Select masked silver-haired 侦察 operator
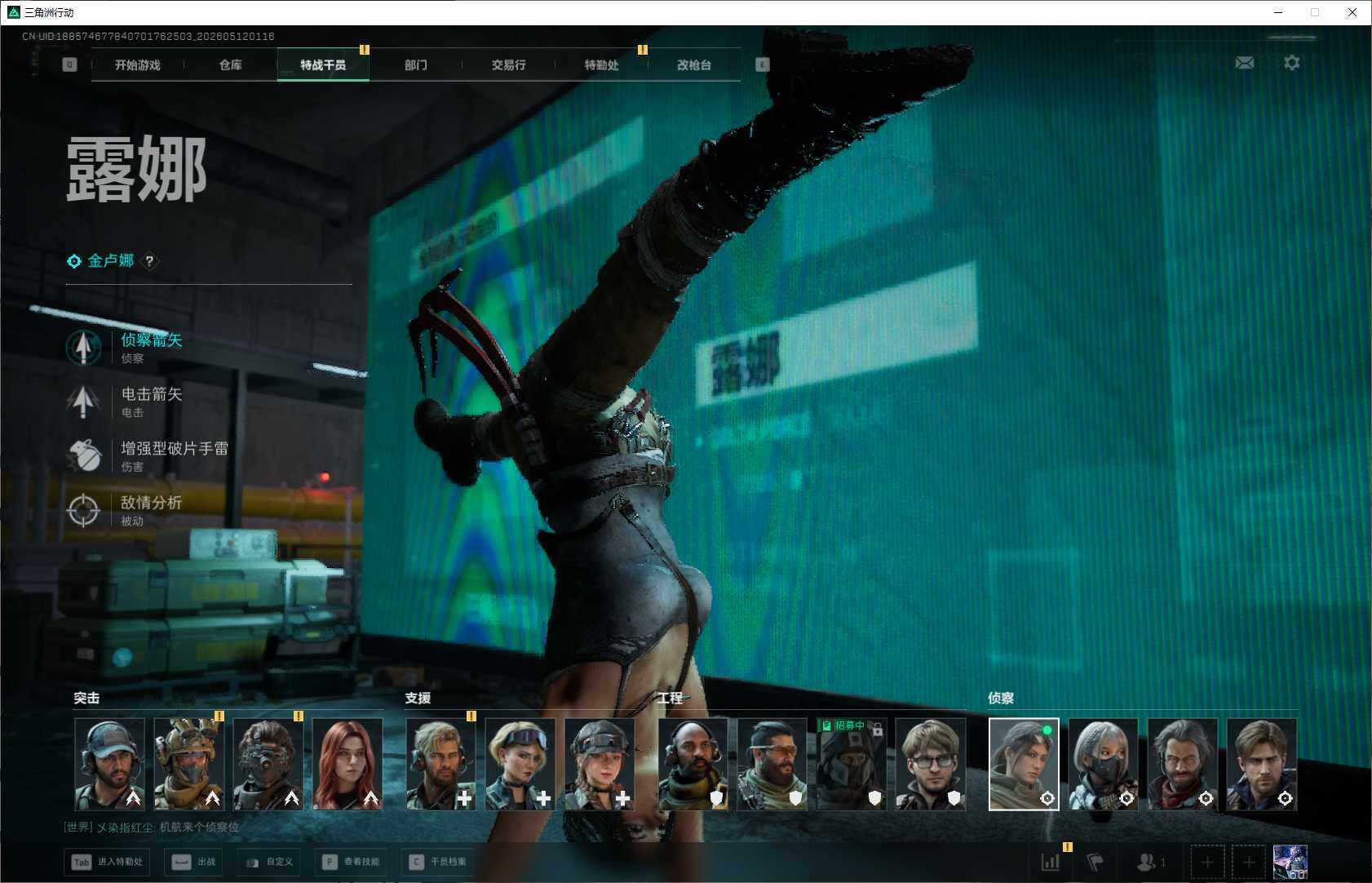Image resolution: width=1372 pixels, height=883 pixels. (x=1103, y=765)
